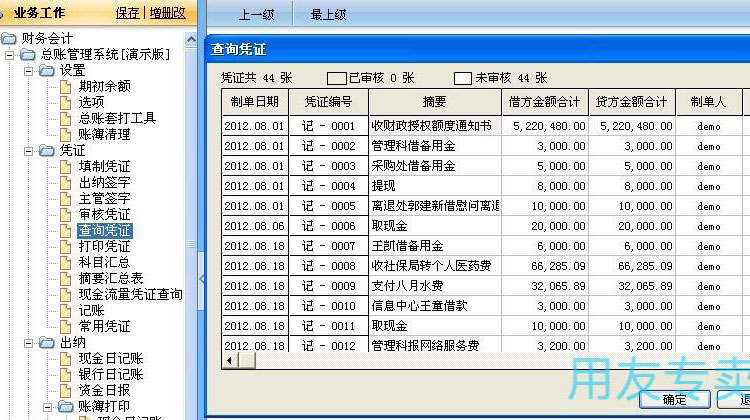Open 审核凭证 tree item label

coord(104,215)
